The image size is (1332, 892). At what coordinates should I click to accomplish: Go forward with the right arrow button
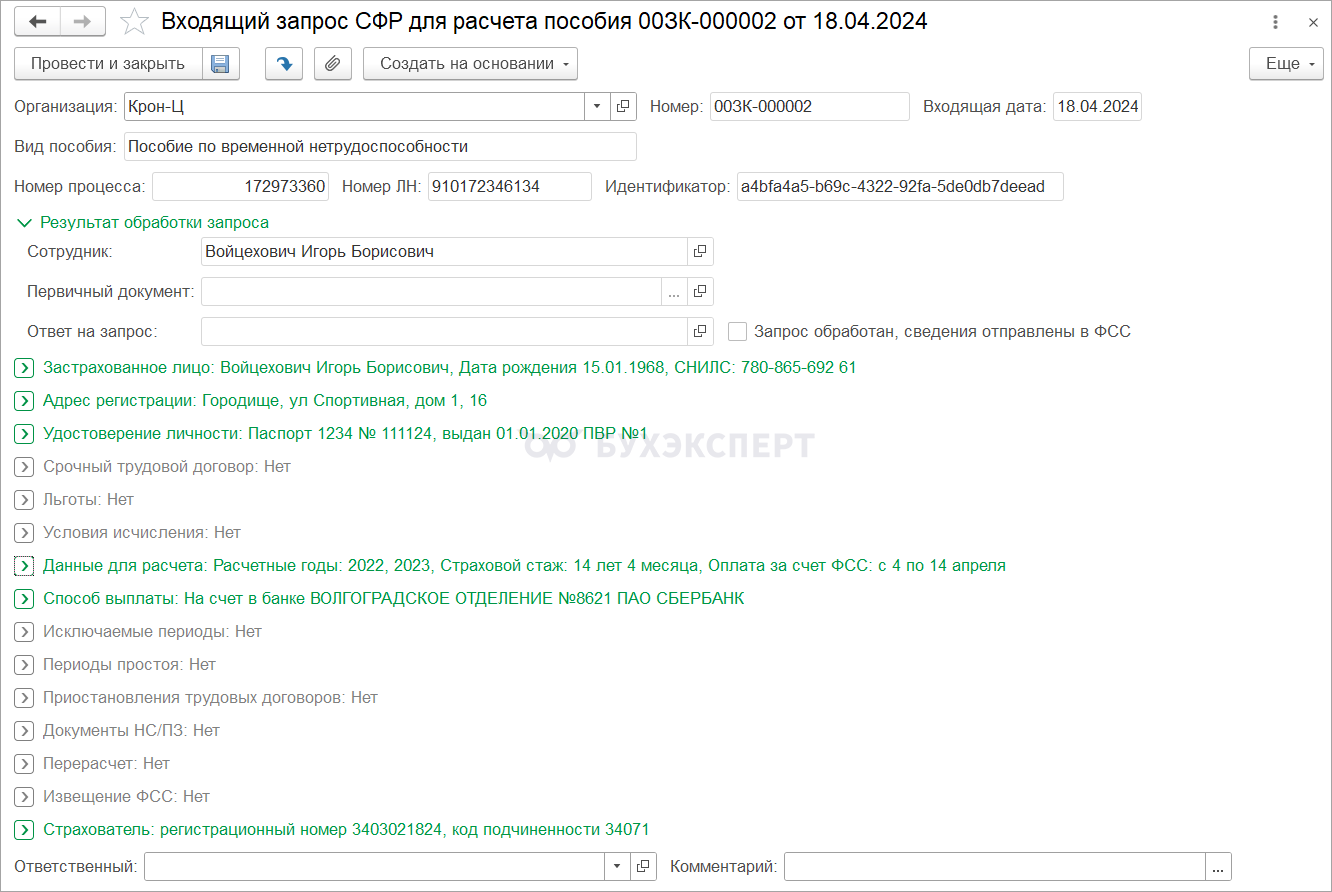83,21
